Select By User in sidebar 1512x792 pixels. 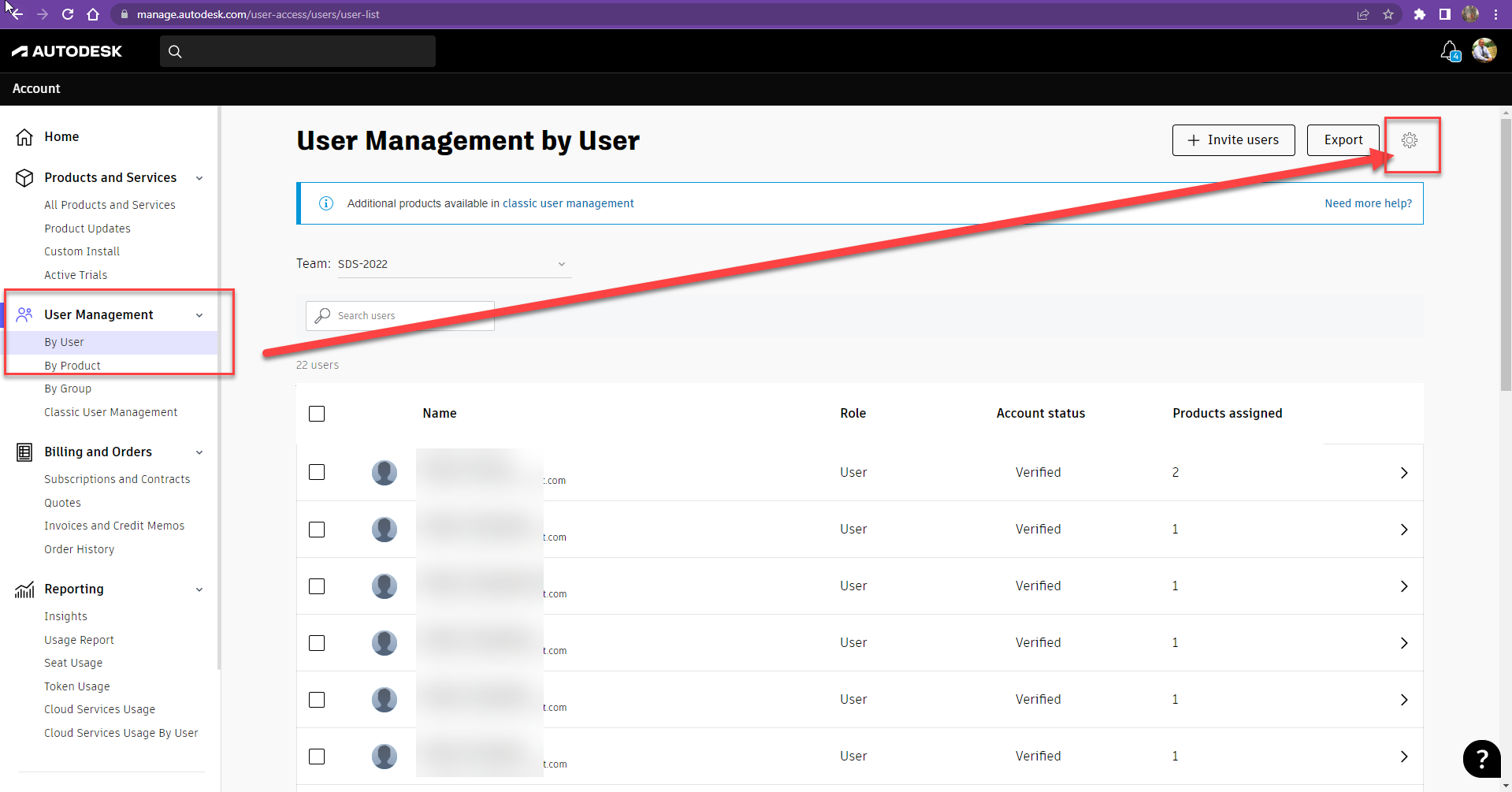(x=64, y=342)
